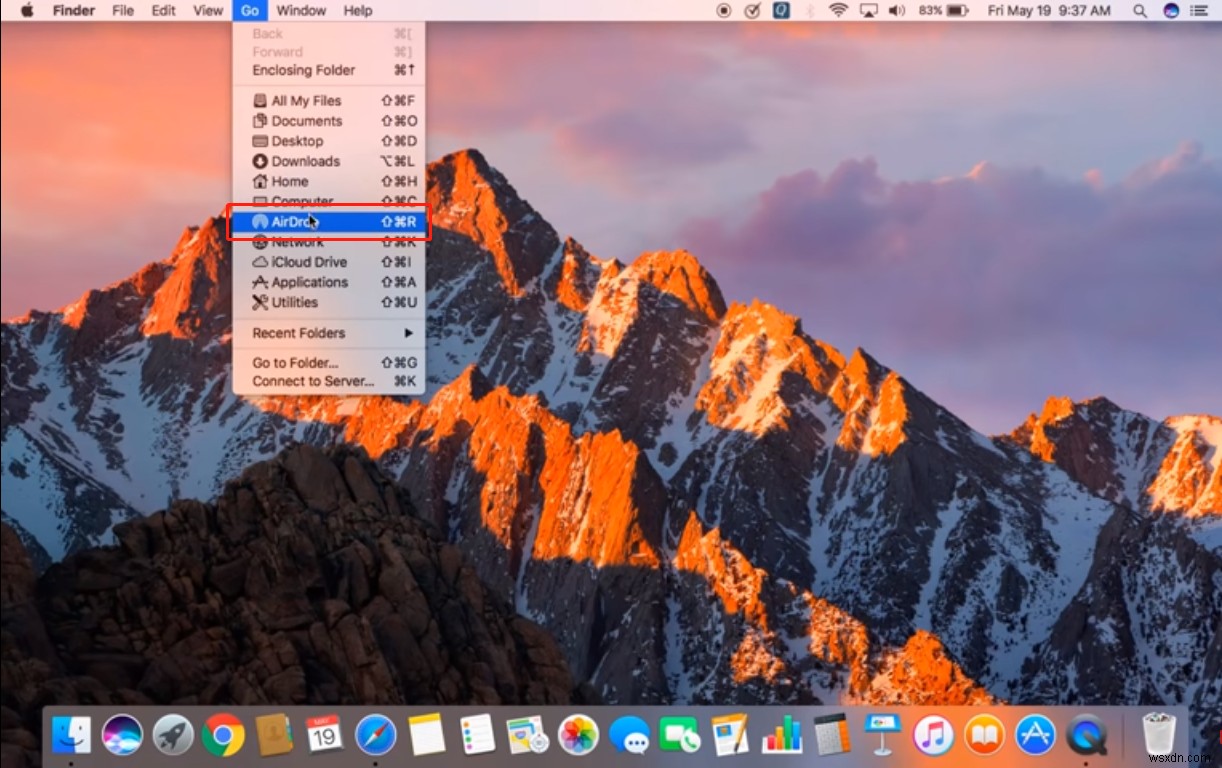Expand the Recent Folders submenu

coord(300,332)
